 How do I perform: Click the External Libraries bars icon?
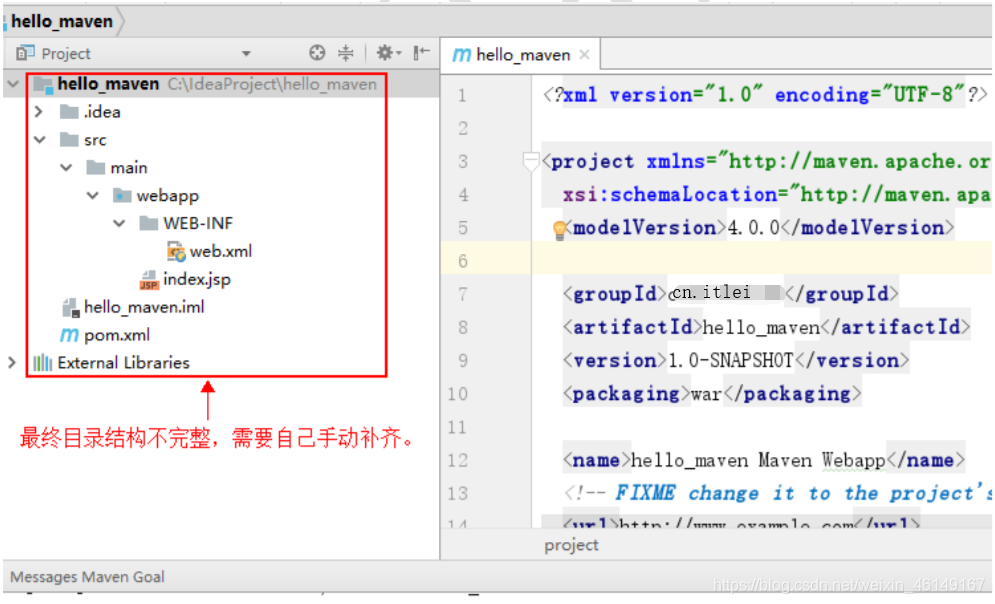click(43, 363)
